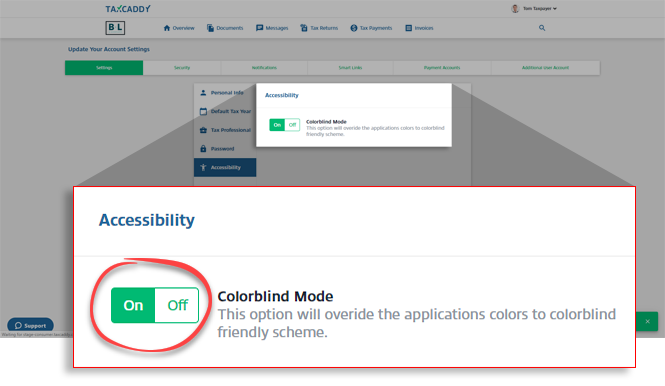The height and width of the screenshot is (386, 665).
Task: Click the Invoices list icon
Action: tap(408, 28)
